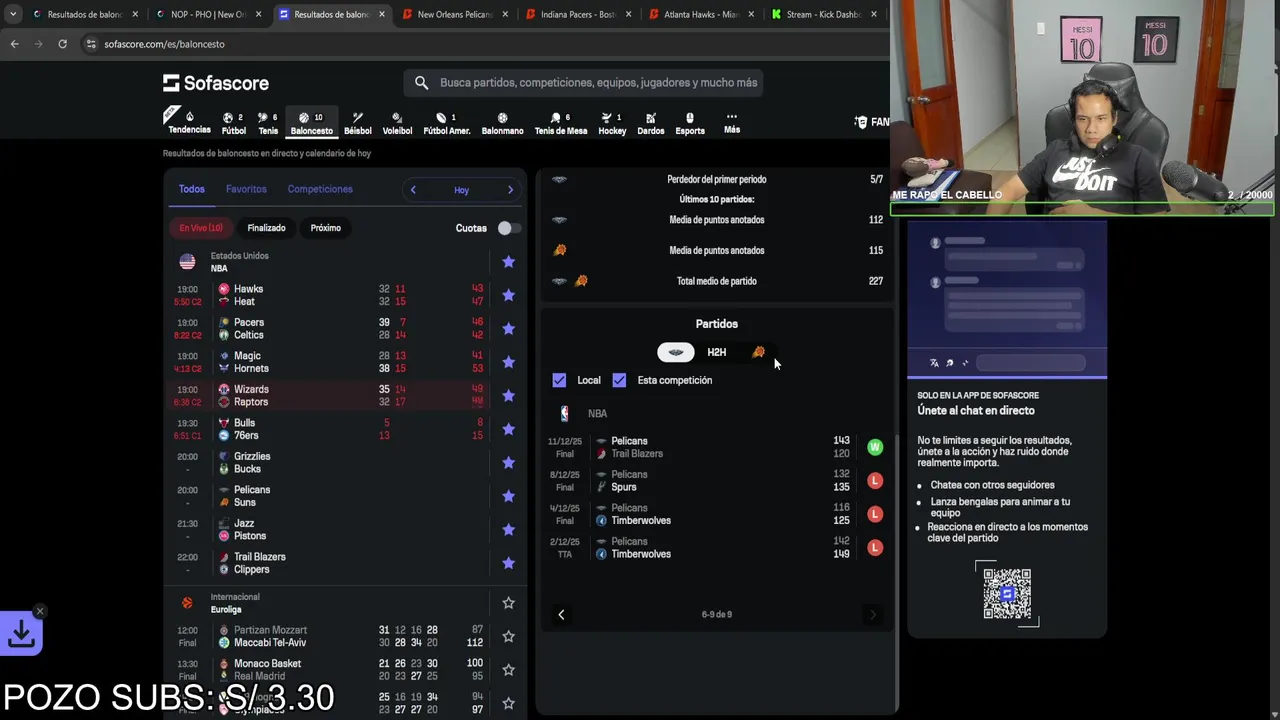The height and width of the screenshot is (720, 1280).
Task: Select the Tenis sport icon
Action: point(268,123)
